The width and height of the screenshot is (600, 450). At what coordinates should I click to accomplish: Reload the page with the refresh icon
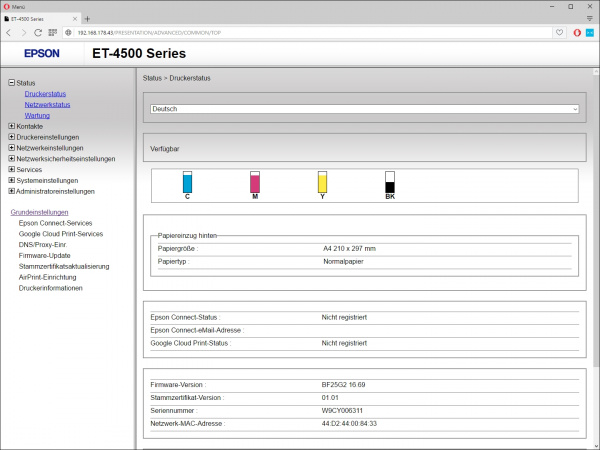click(38, 32)
